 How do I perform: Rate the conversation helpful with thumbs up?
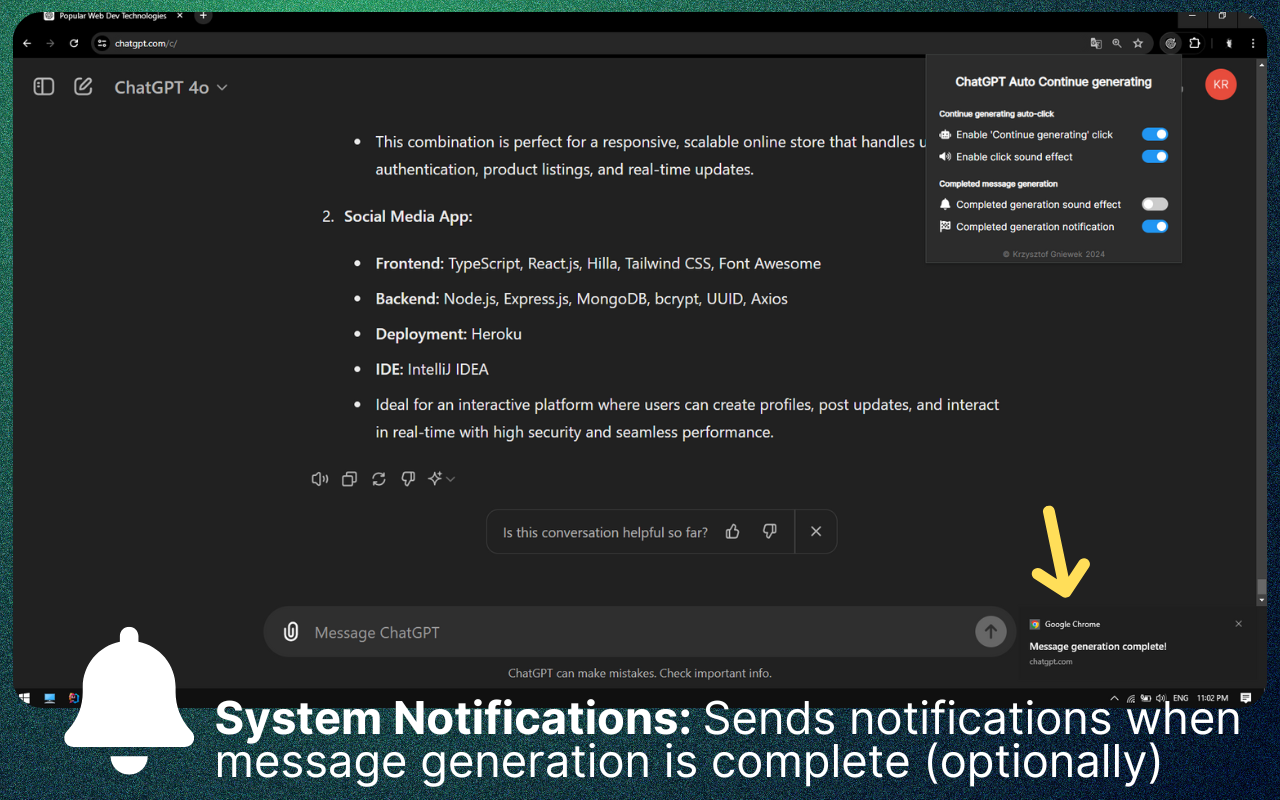pyautogui.click(x=733, y=532)
